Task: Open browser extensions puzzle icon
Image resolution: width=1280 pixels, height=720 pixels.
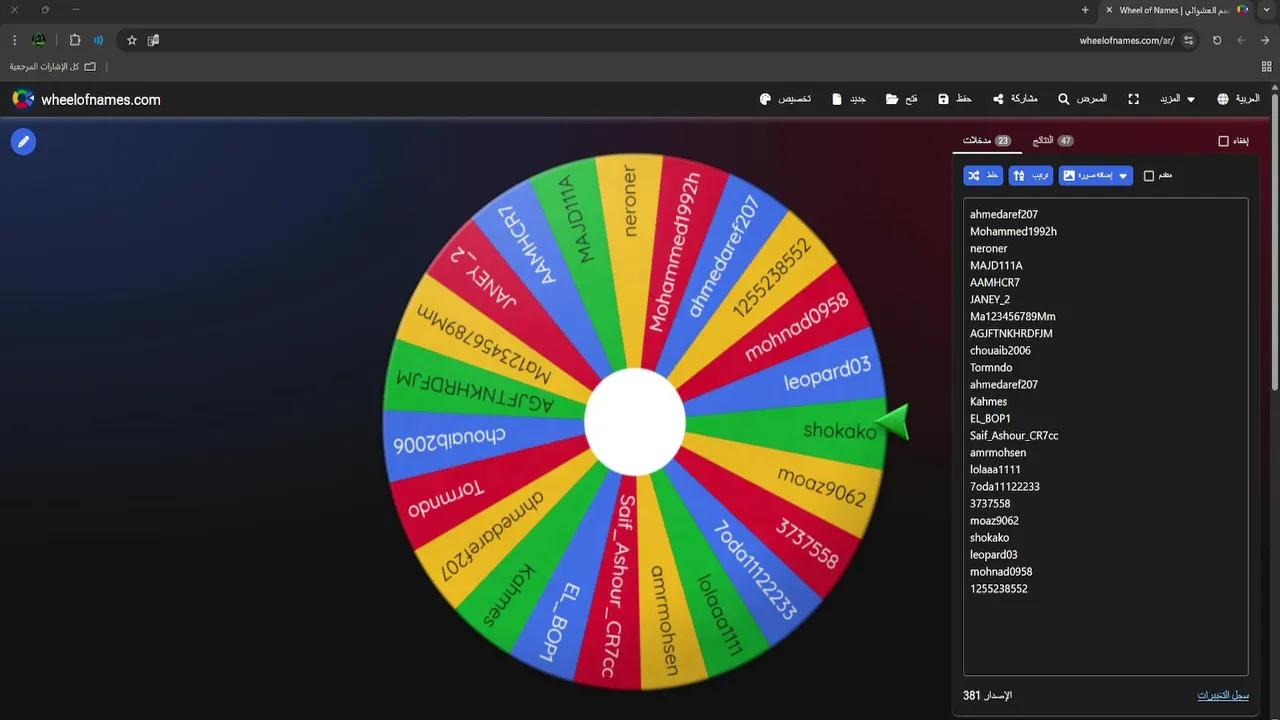Action: point(75,40)
